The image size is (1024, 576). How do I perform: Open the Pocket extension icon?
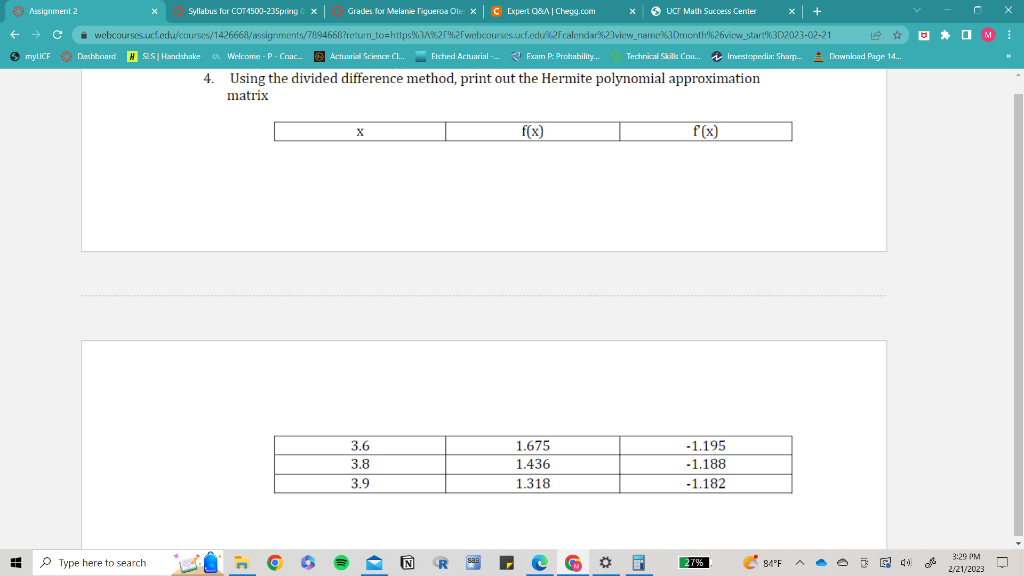click(923, 35)
